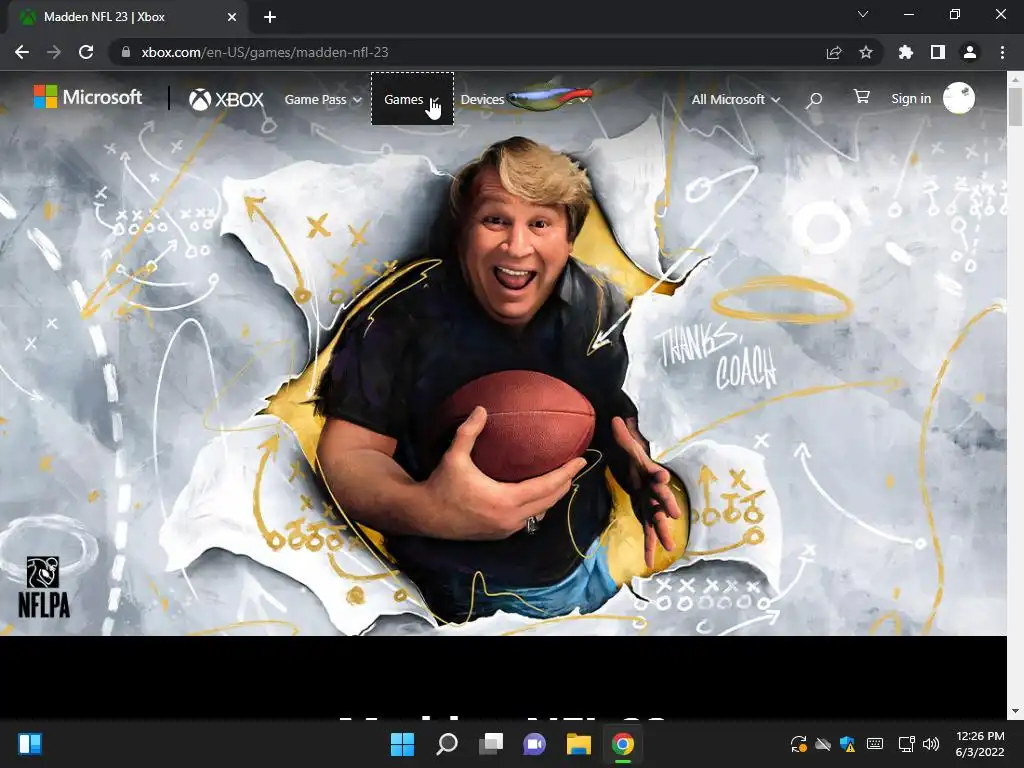View site information lock icon
The height and width of the screenshot is (768, 1024).
(126, 52)
